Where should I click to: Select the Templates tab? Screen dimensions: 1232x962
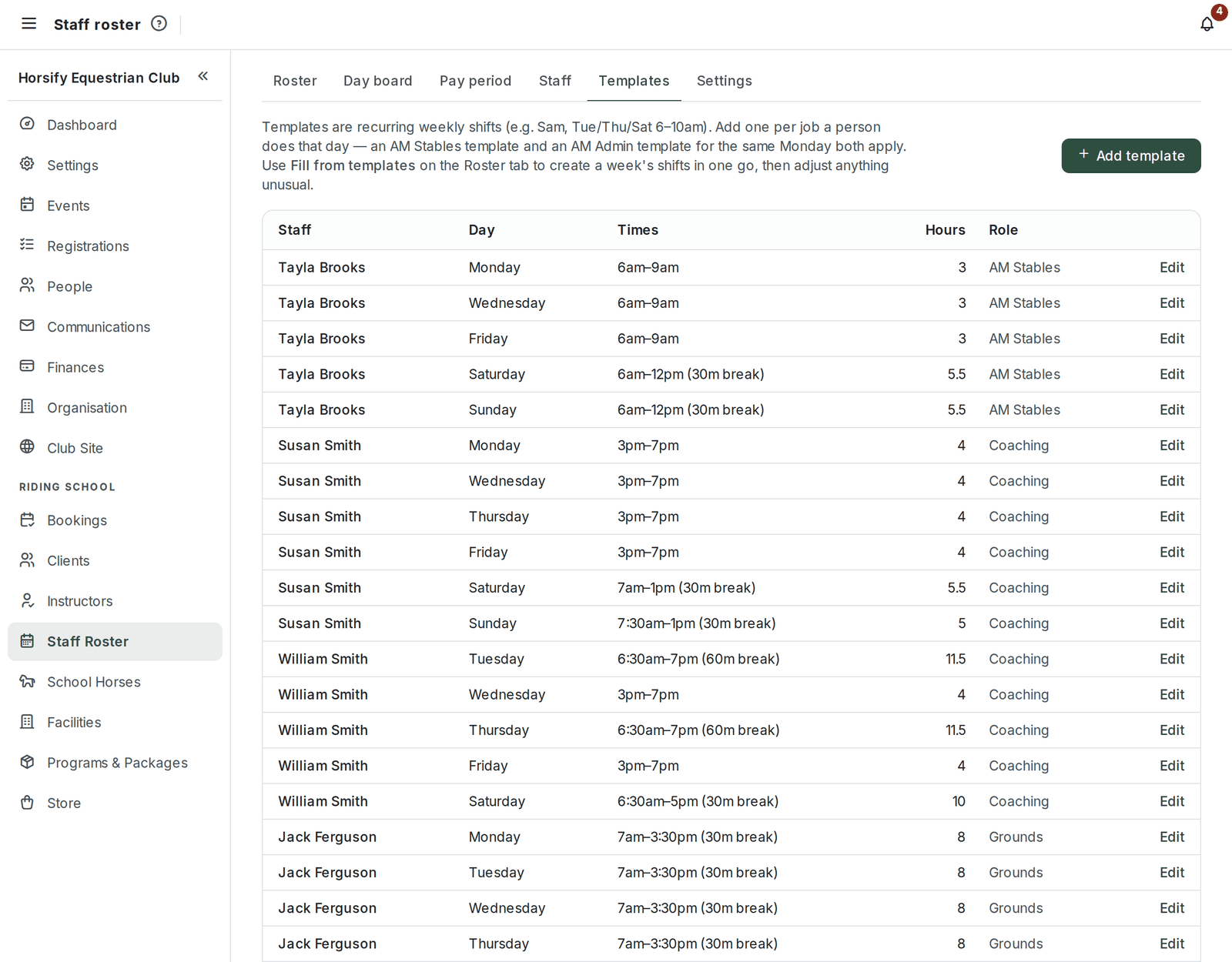(x=634, y=81)
